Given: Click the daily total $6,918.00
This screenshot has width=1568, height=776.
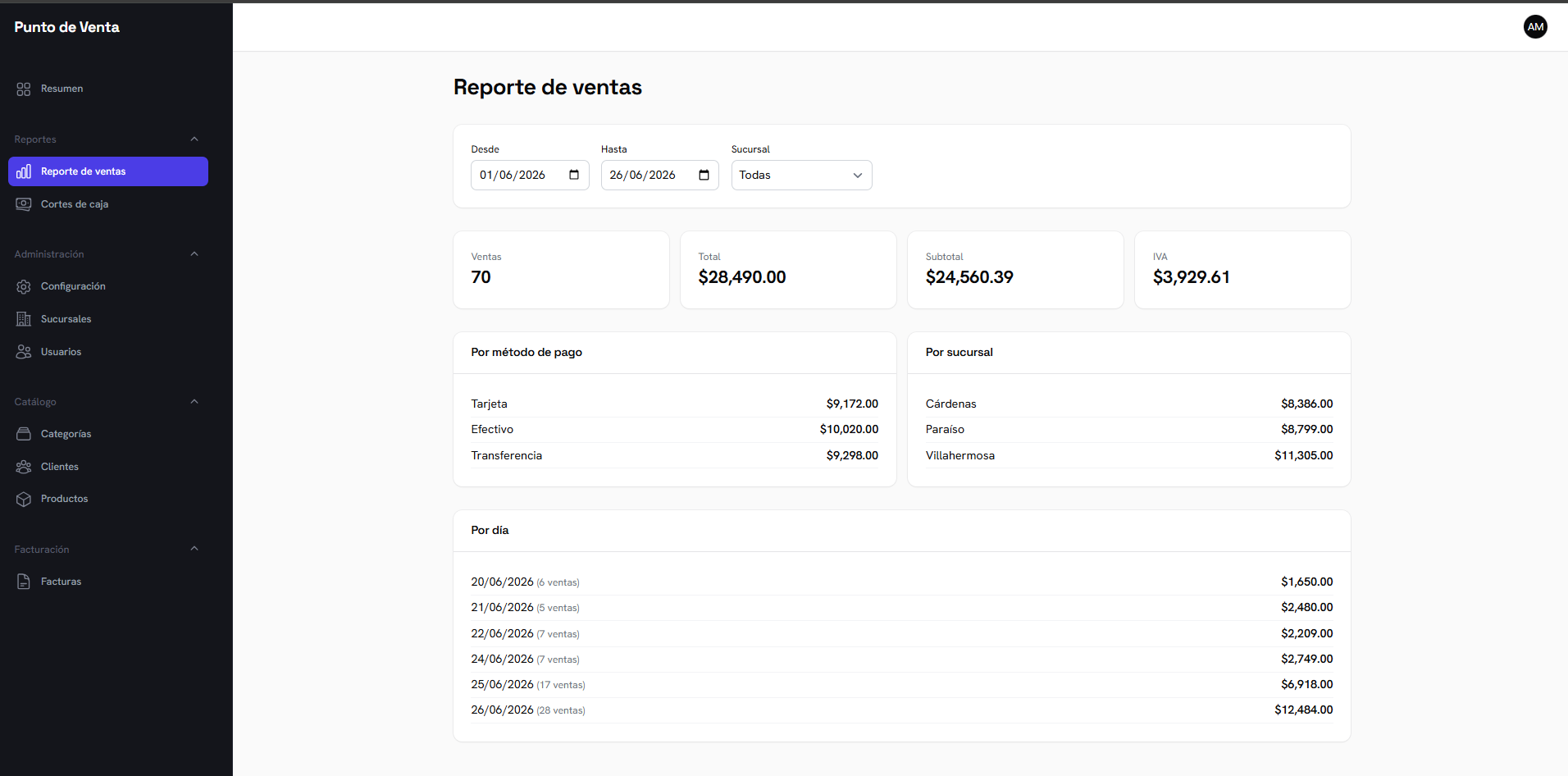Looking at the screenshot, I should click(1307, 684).
